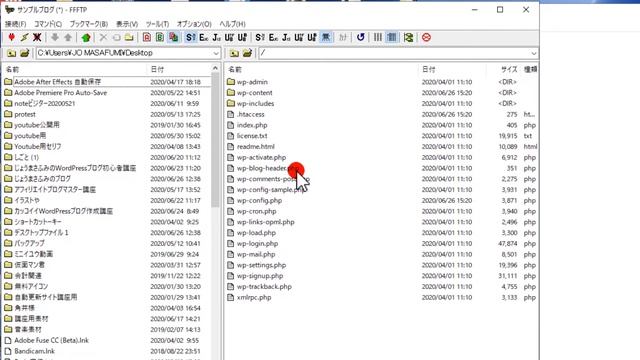Image resolution: width=640 pixels, height=360 pixels.
Task: Select the wp-content folder
Action: pos(254,93)
